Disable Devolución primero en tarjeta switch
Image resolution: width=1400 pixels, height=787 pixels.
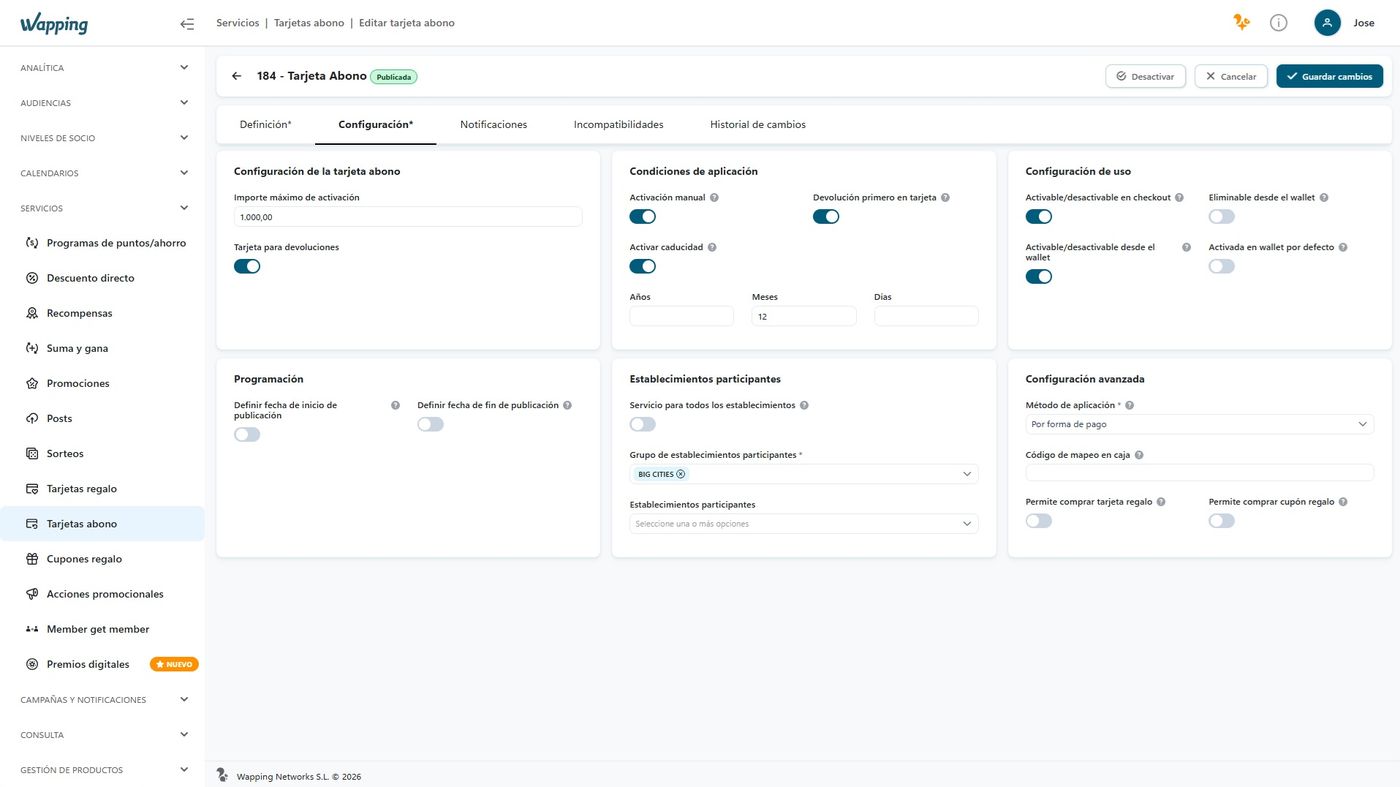pos(826,217)
